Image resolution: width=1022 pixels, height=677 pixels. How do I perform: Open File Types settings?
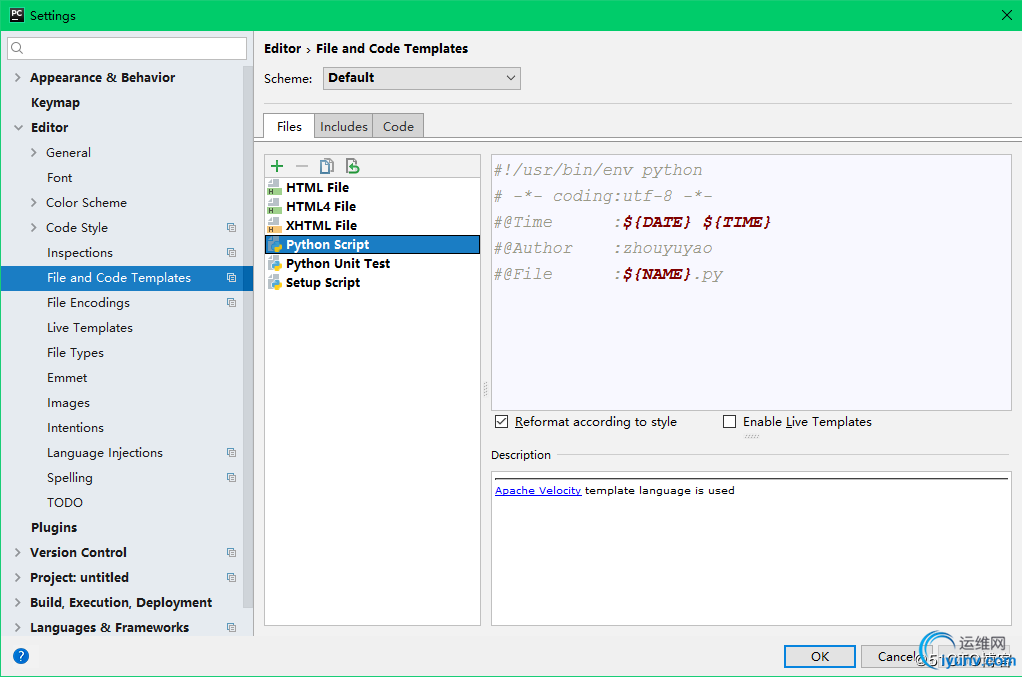click(x=75, y=353)
